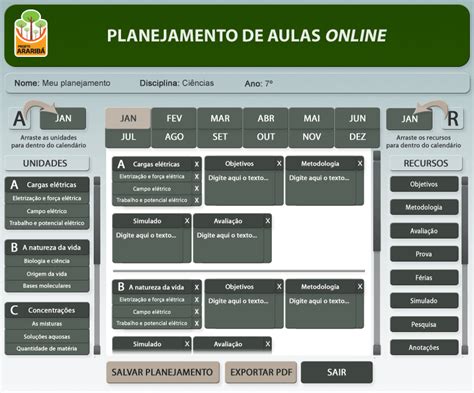Screen dimensions: 474x393
Task: Close second Metodologia card with X
Action: click(360, 287)
